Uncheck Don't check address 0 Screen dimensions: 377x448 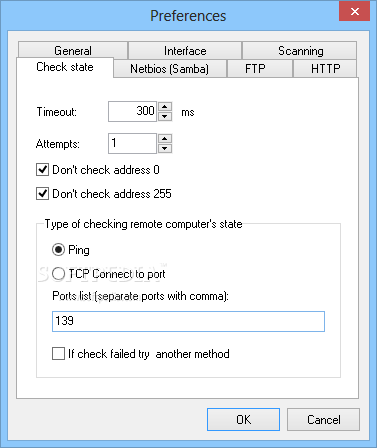98,170
